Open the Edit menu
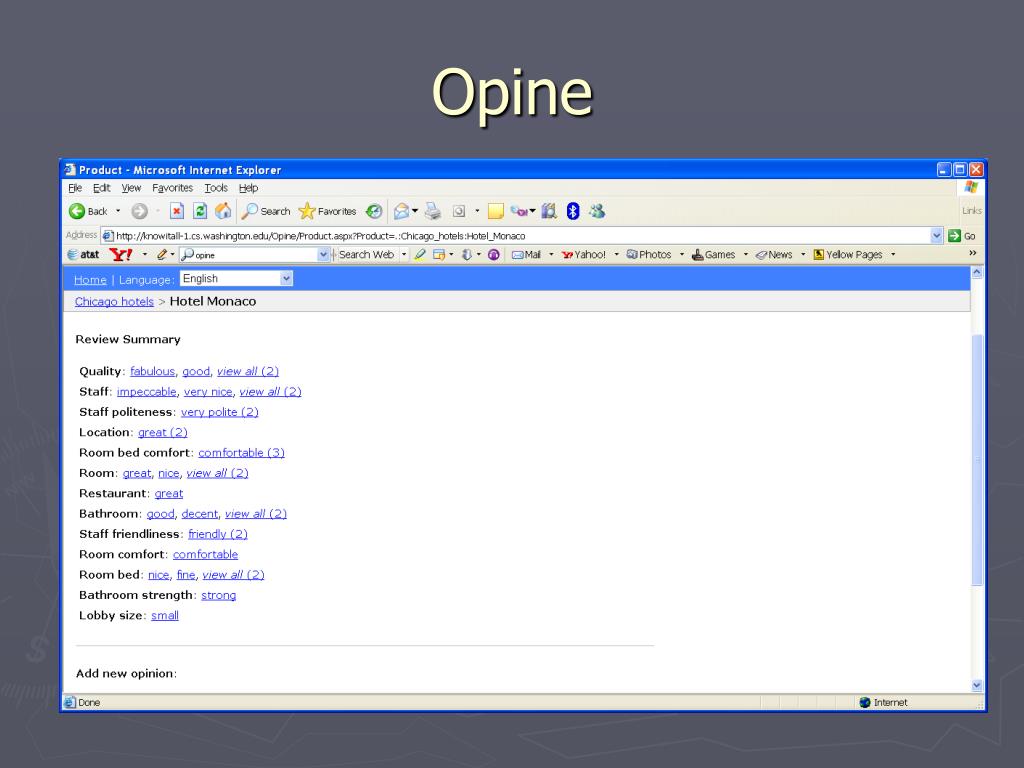 coord(101,188)
